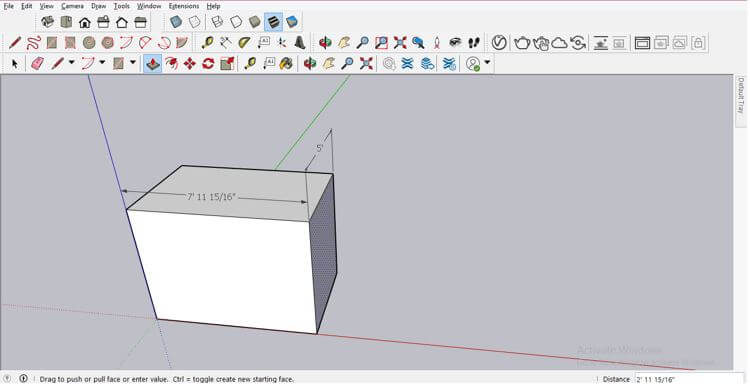Toggle X-Ray face style
Image resolution: width=750 pixels, height=386 pixels.
point(176,22)
